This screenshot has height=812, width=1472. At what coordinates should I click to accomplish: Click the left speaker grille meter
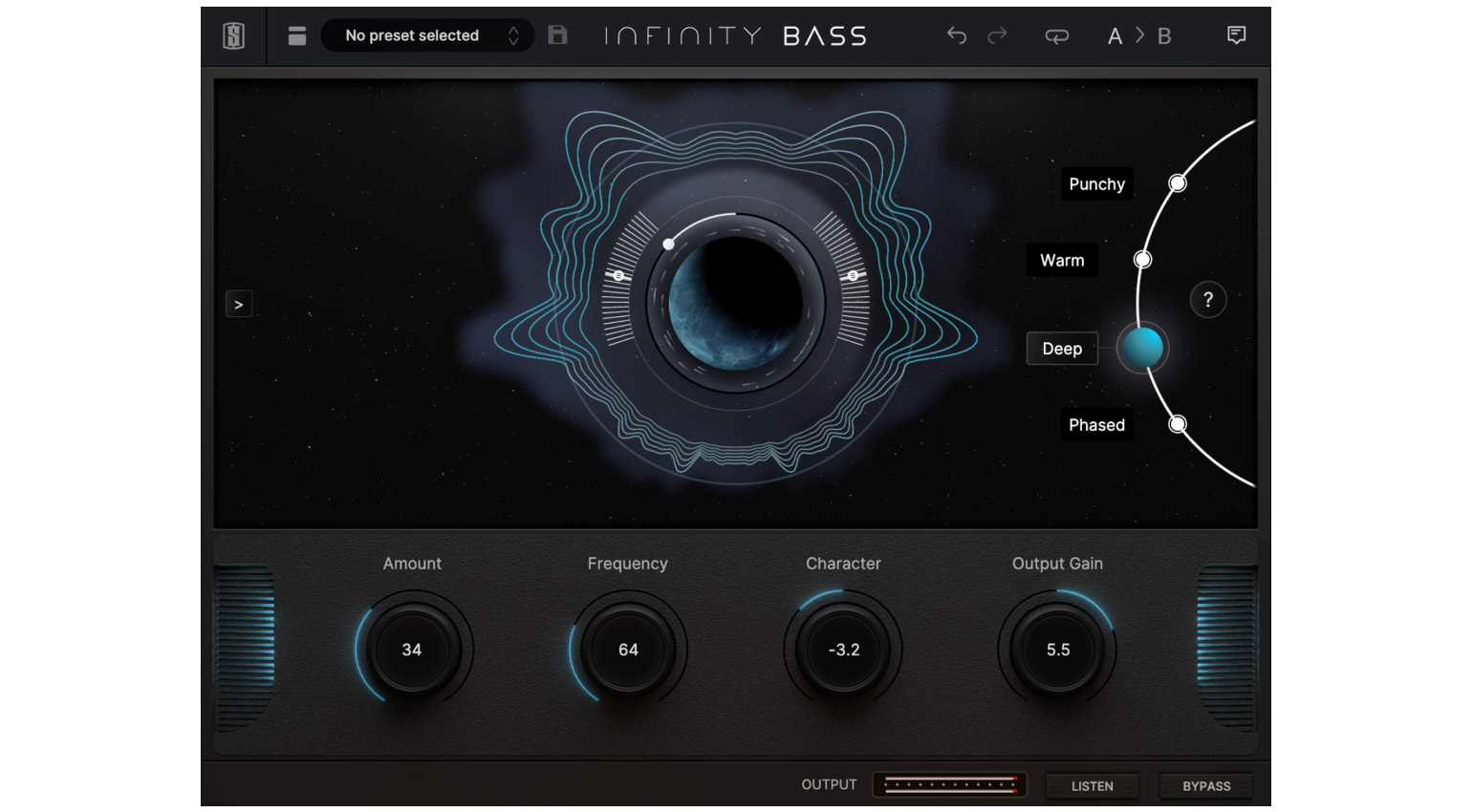pyautogui.click(x=245, y=648)
